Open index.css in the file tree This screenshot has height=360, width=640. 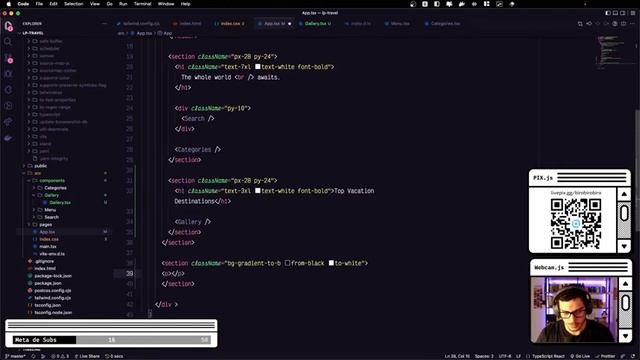[49, 239]
